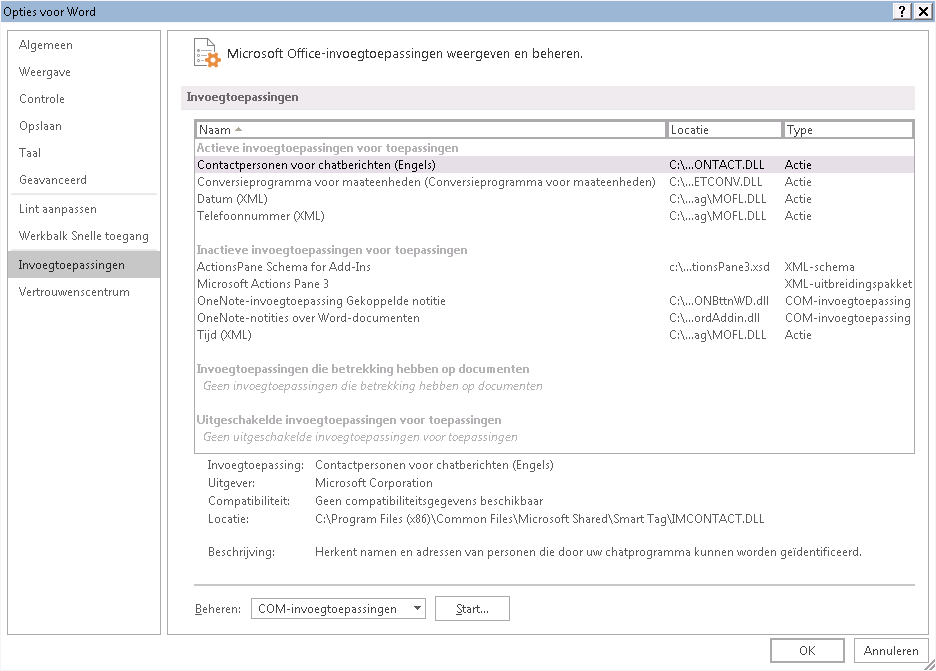Open Geavanceerd settings
This screenshot has height=671, width=936.
[53, 180]
